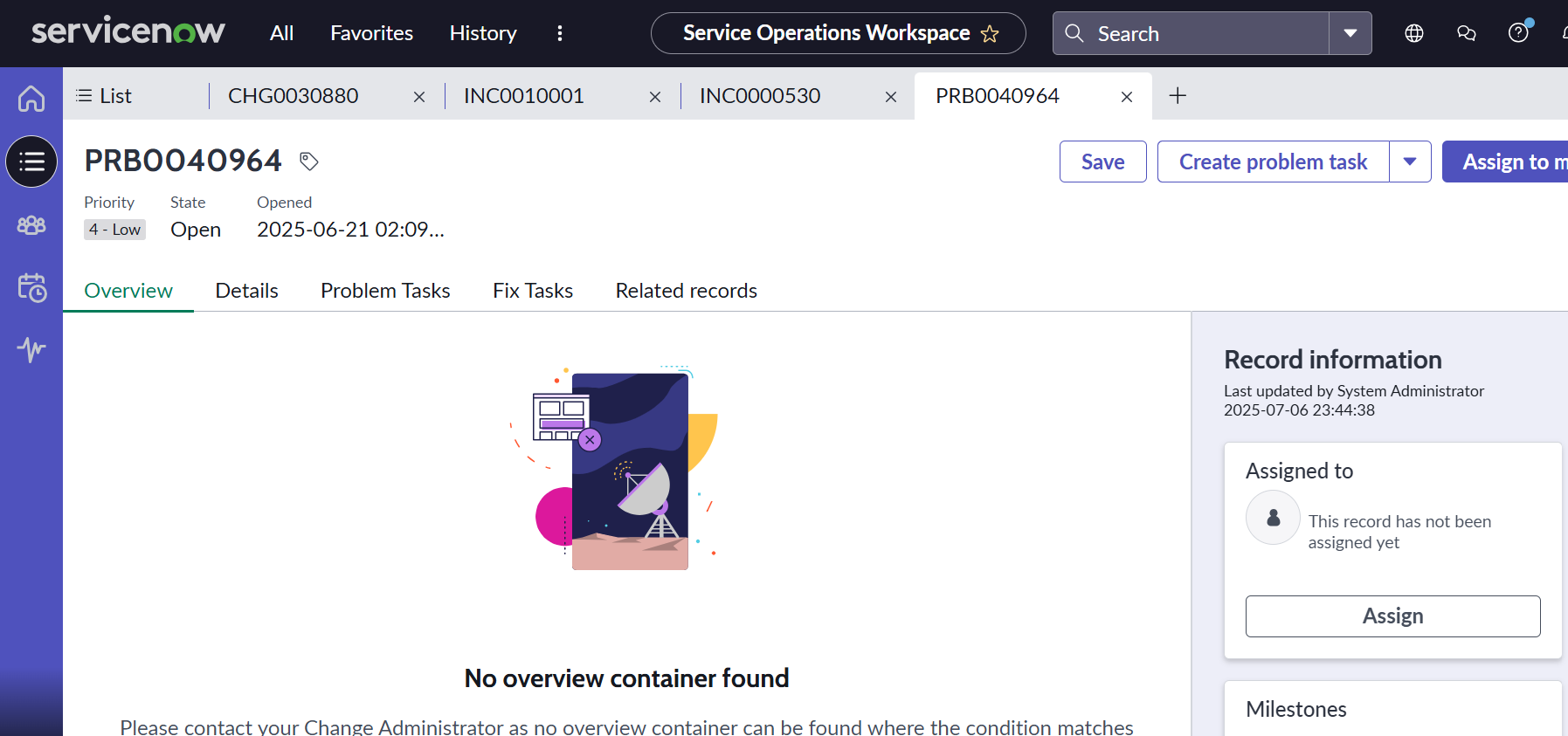The height and width of the screenshot is (736, 1568).
Task: Click the Milestones card heading
Action: pos(1296,709)
